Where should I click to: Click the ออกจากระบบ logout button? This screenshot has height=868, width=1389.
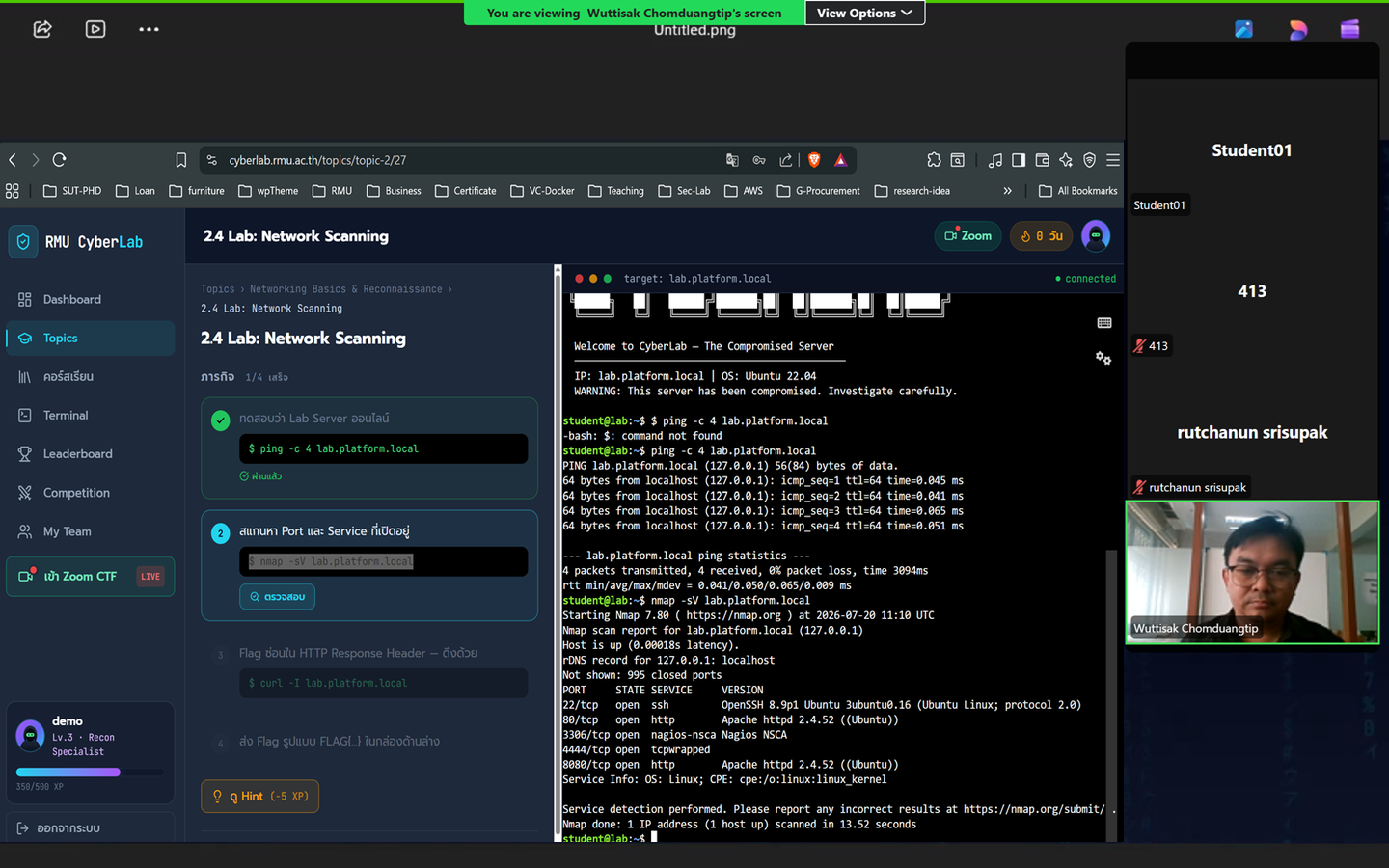click(91, 827)
